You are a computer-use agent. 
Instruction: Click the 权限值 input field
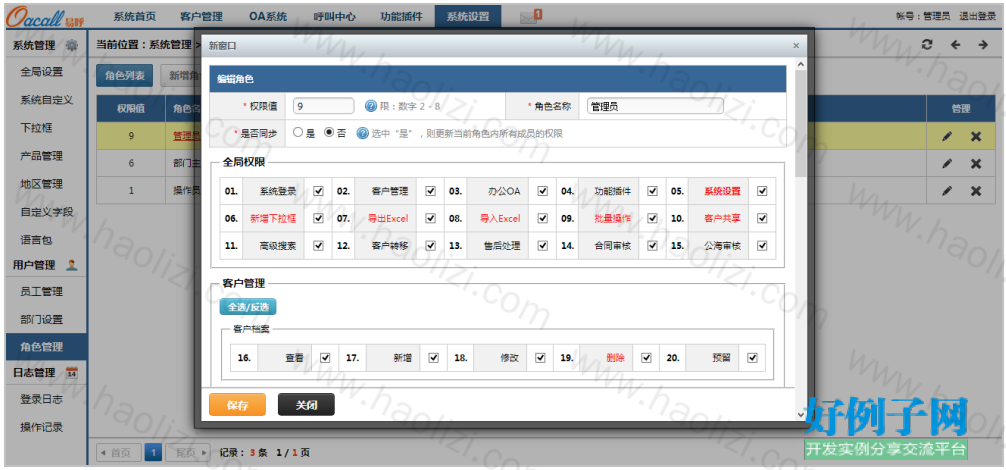point(323,106)
